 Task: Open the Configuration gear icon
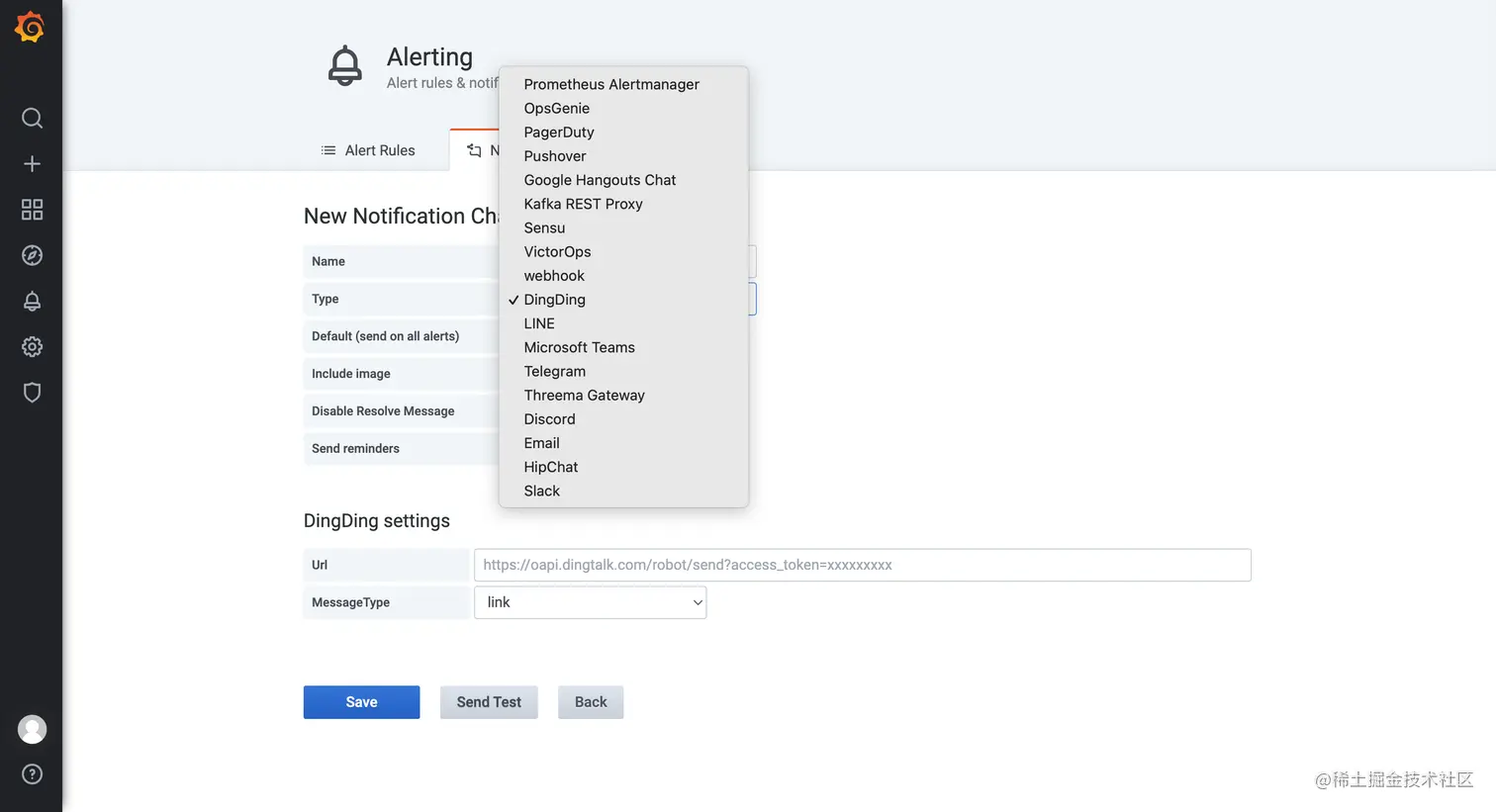coord(32,347)
